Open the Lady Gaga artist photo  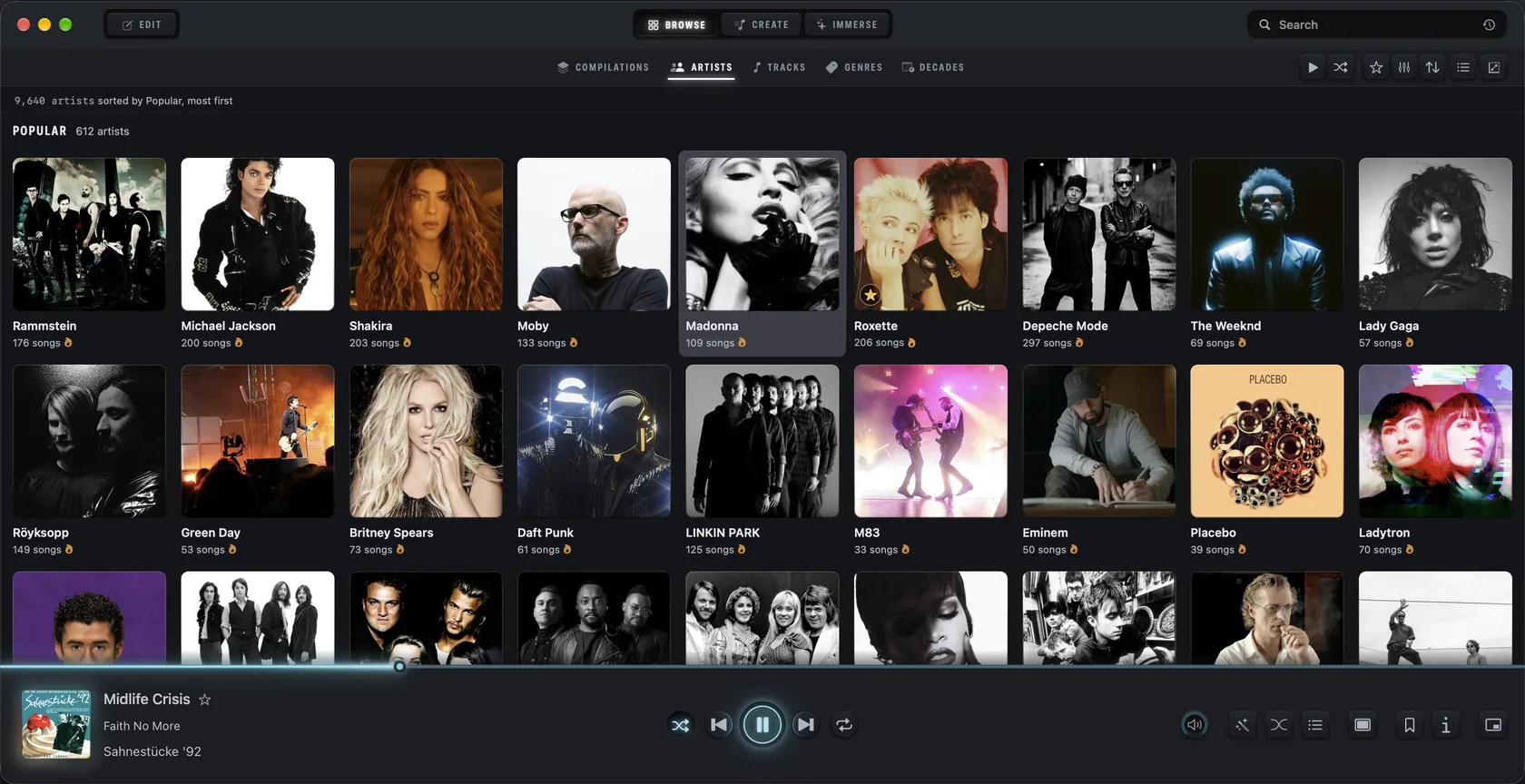pos(1435,234)
